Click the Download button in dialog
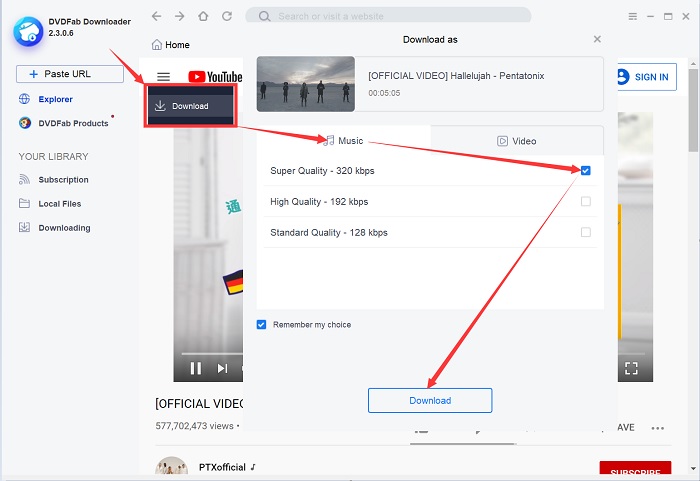 tap(430, 401)
